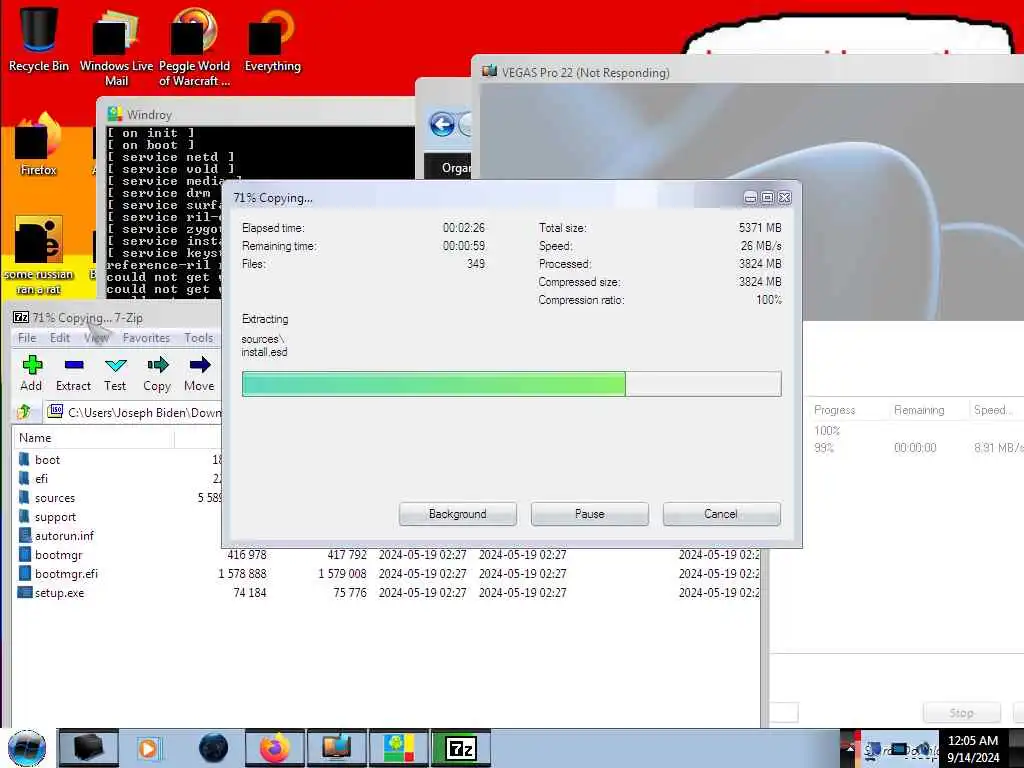Select the 'some russian ran a rat' desktop icon
This screenshot has height=768, width=1024.
tap(38, 255)
